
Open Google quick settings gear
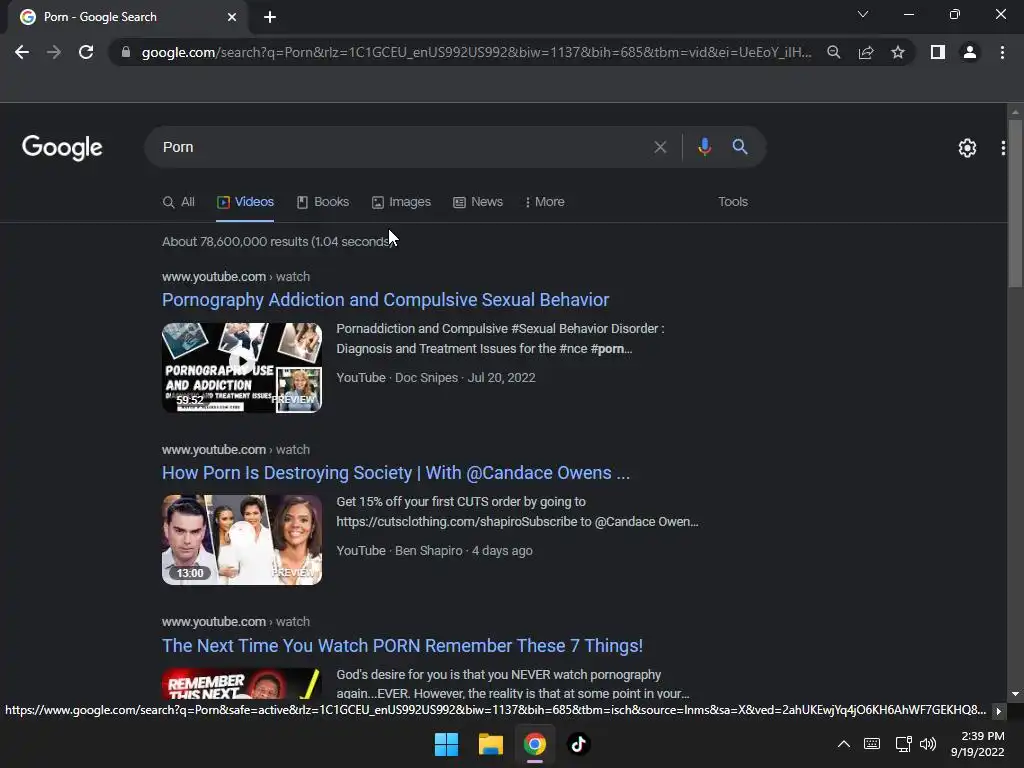click(967, 148)
